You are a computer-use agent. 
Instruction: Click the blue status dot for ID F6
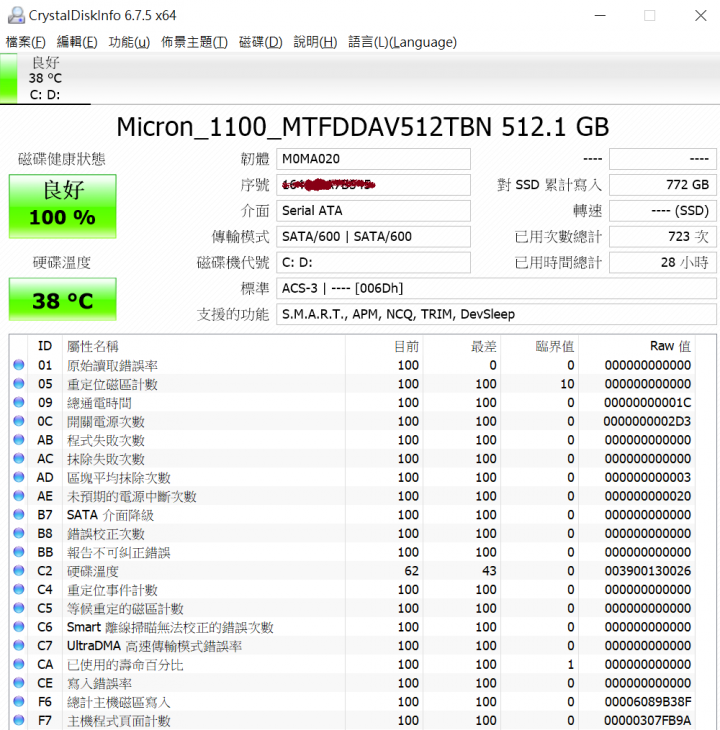(x=19, y=702)
